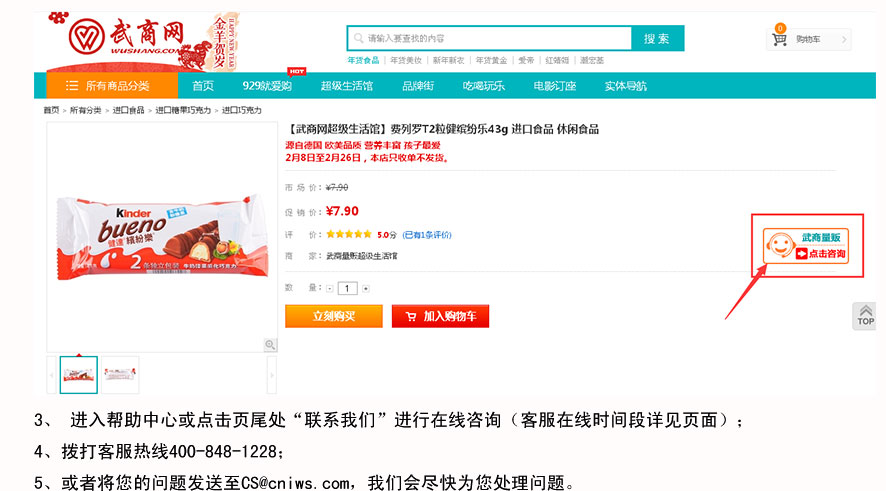Open the 超级生活馆 nav tab
This screenshot has height=491, width=886.
[x=346, y=86]
